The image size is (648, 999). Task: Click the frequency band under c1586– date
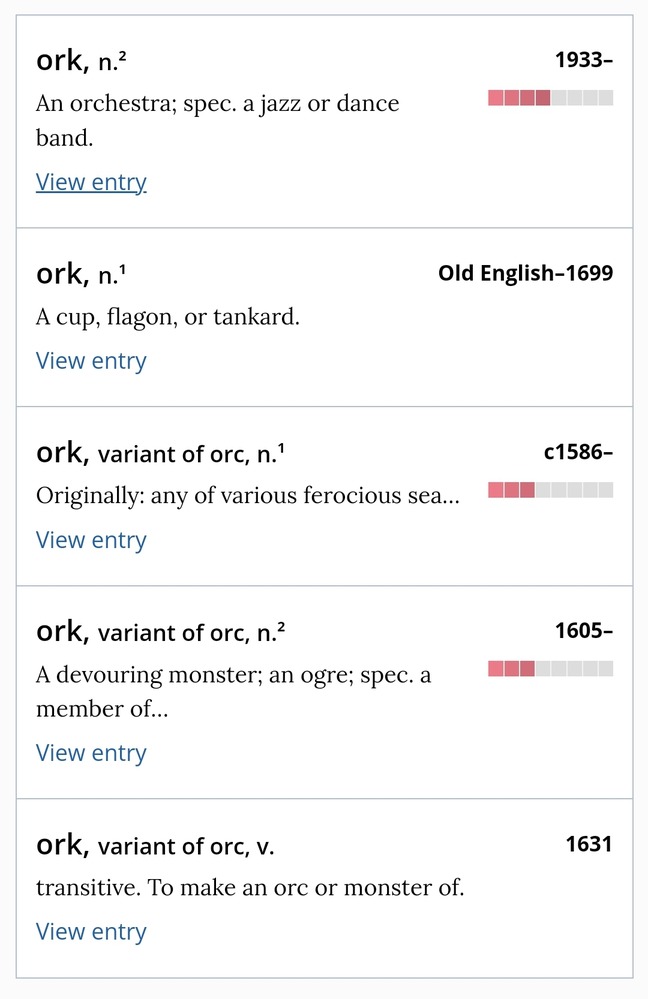coord(550,490)
